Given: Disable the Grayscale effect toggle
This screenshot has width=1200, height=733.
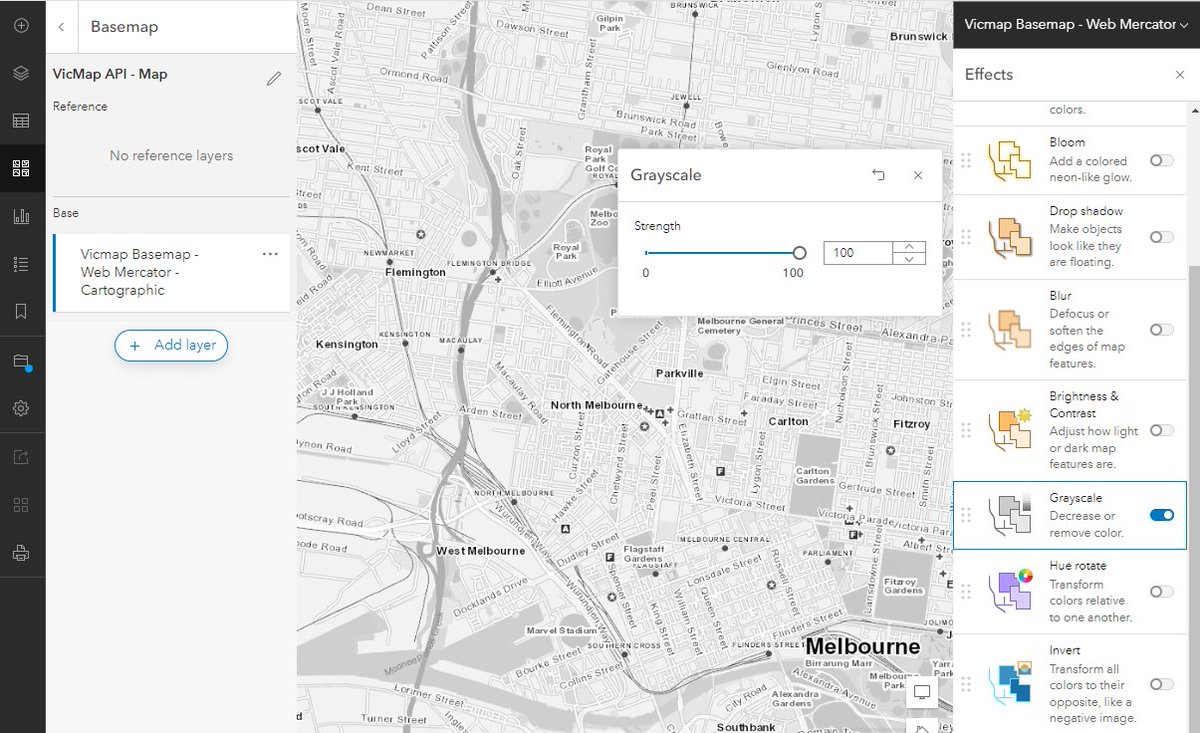Looking at the screenshot, I should (1161, 515).
